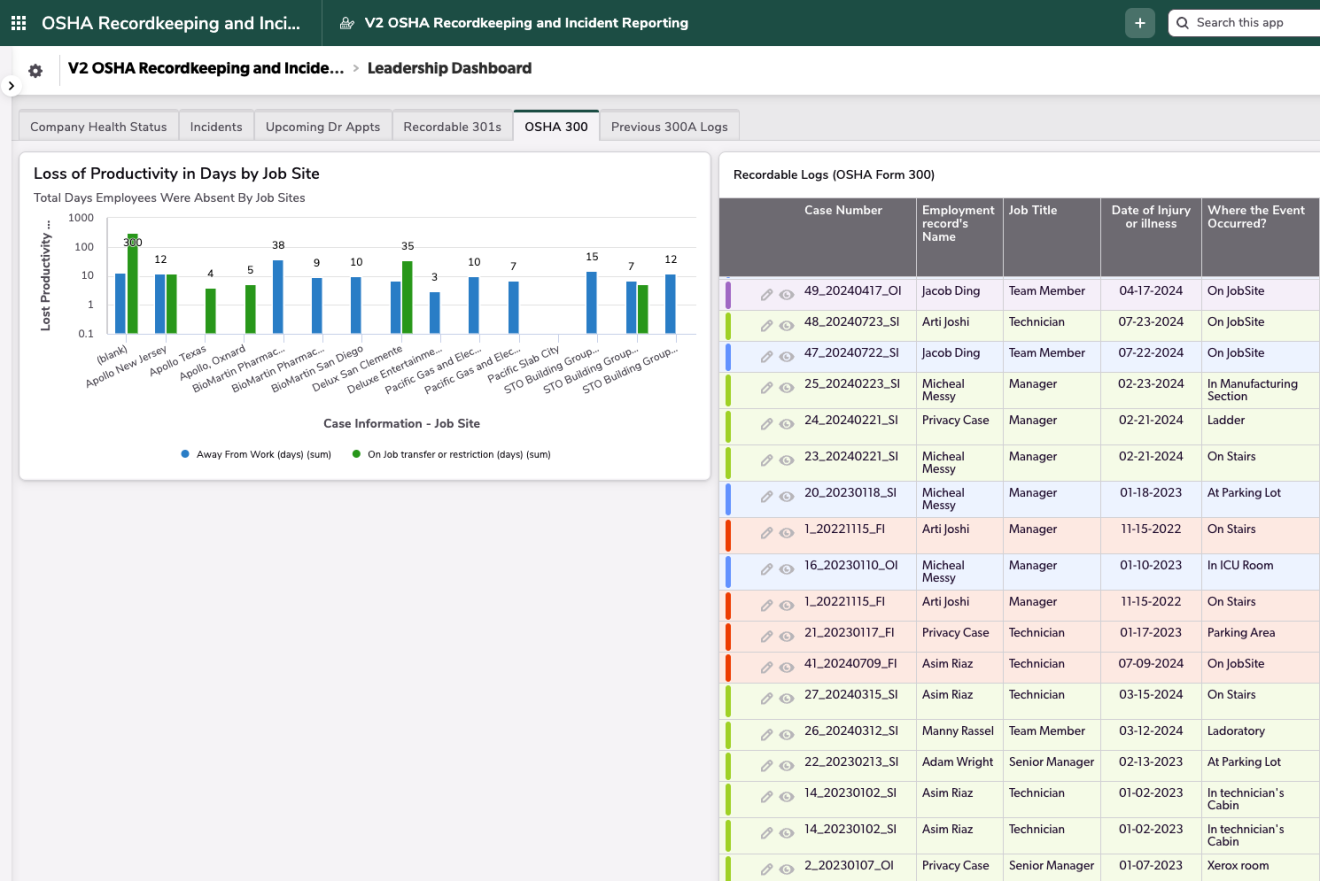Click the plus button in the header

click(1139, 23)
